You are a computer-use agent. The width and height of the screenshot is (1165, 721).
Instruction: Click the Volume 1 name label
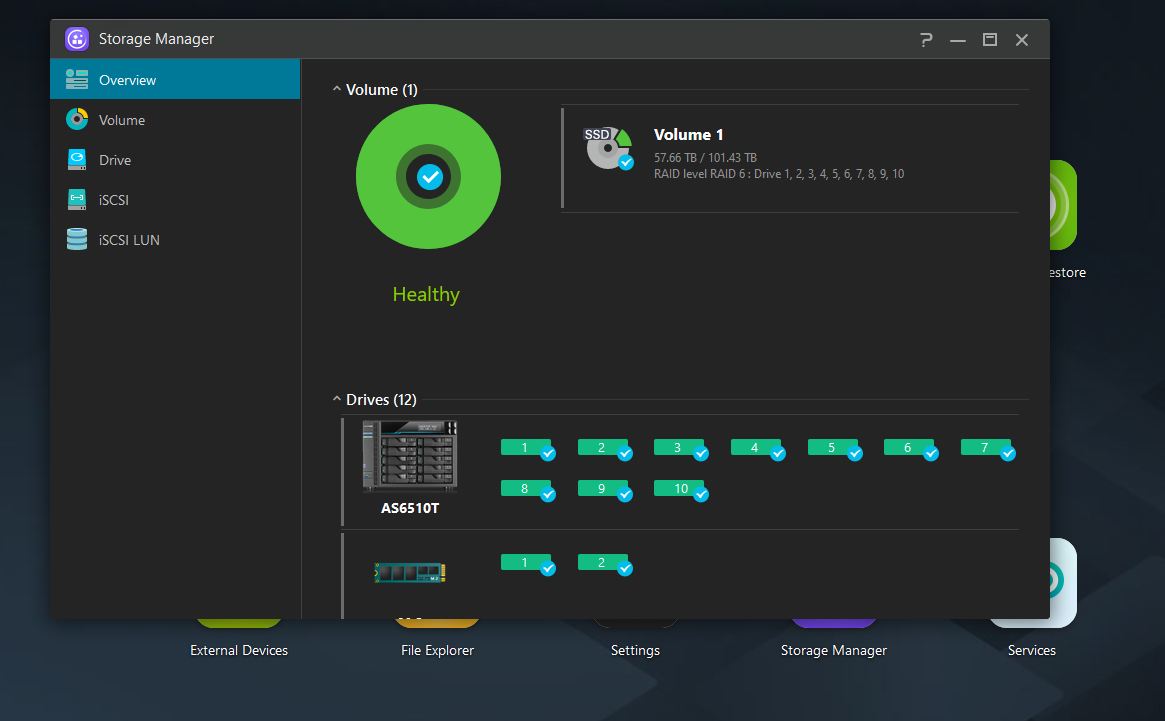point(688,135)
